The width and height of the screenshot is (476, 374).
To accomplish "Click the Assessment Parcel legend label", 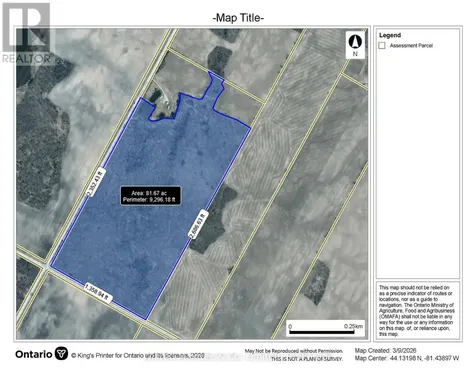I will [411, 46].
